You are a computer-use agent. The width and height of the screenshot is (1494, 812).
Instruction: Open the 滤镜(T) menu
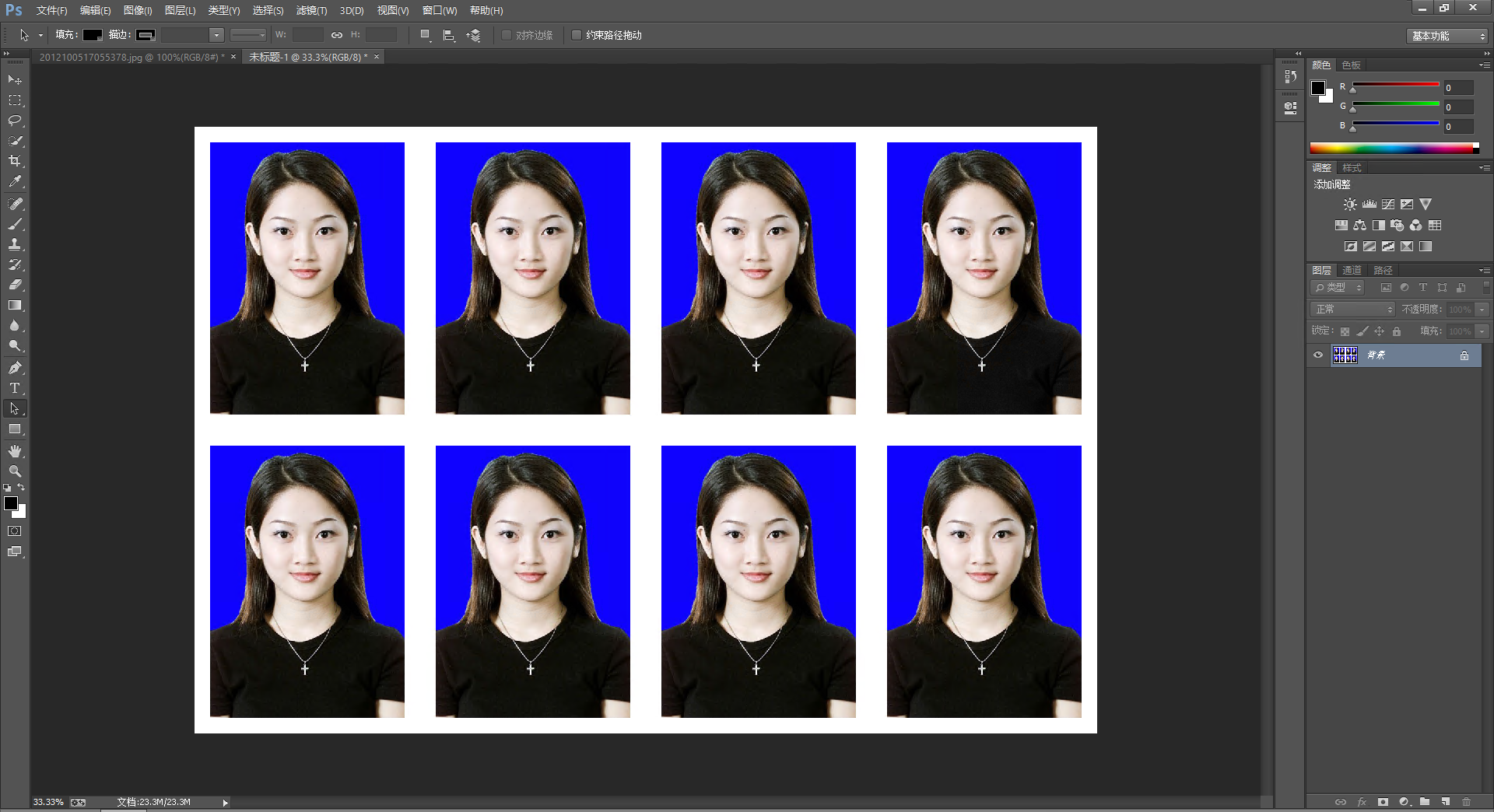point(311,11)
